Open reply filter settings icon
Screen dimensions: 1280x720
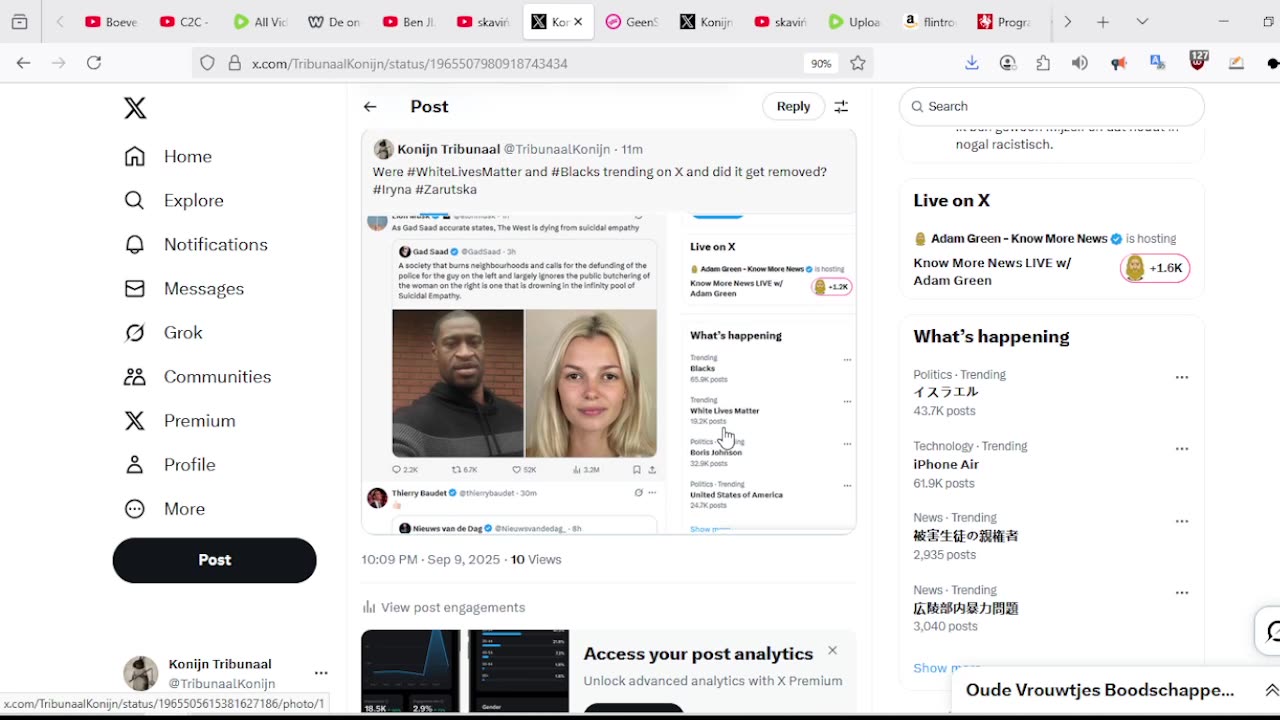click(x=841, y=106)
